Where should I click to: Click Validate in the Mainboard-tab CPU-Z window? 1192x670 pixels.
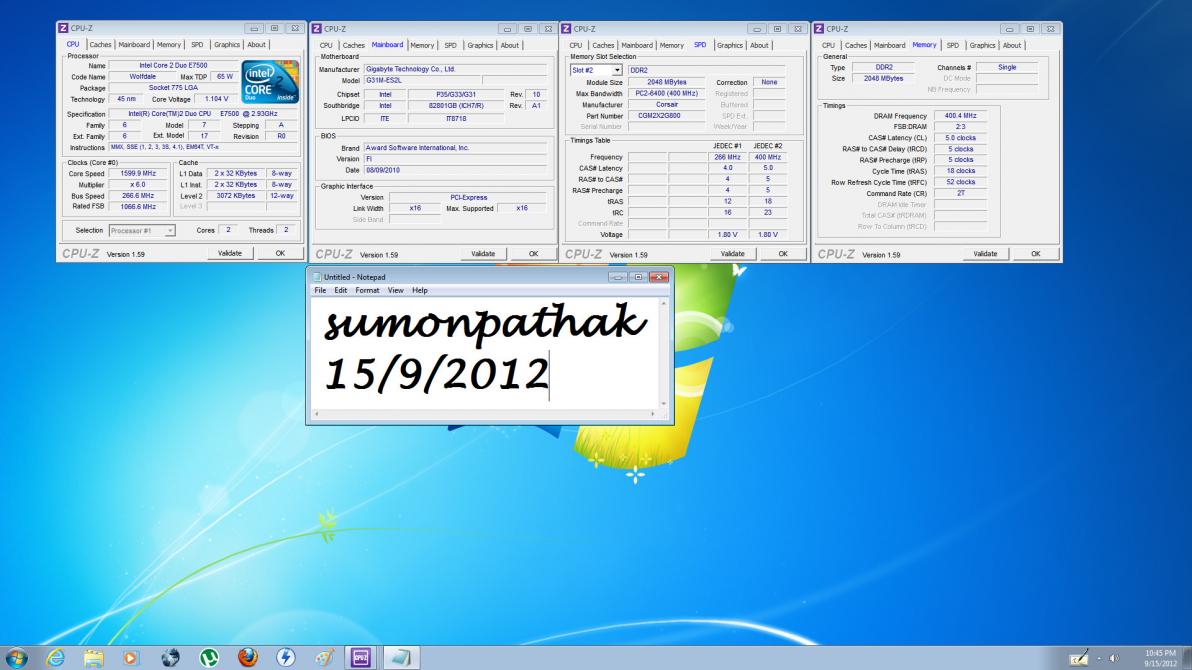483,254
